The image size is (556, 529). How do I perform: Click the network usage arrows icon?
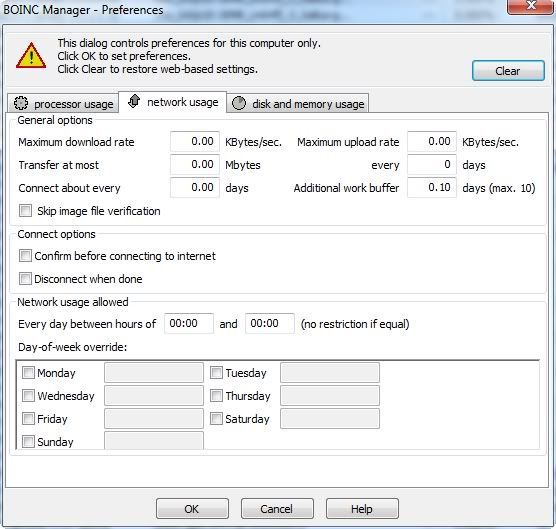coord(134,101)
